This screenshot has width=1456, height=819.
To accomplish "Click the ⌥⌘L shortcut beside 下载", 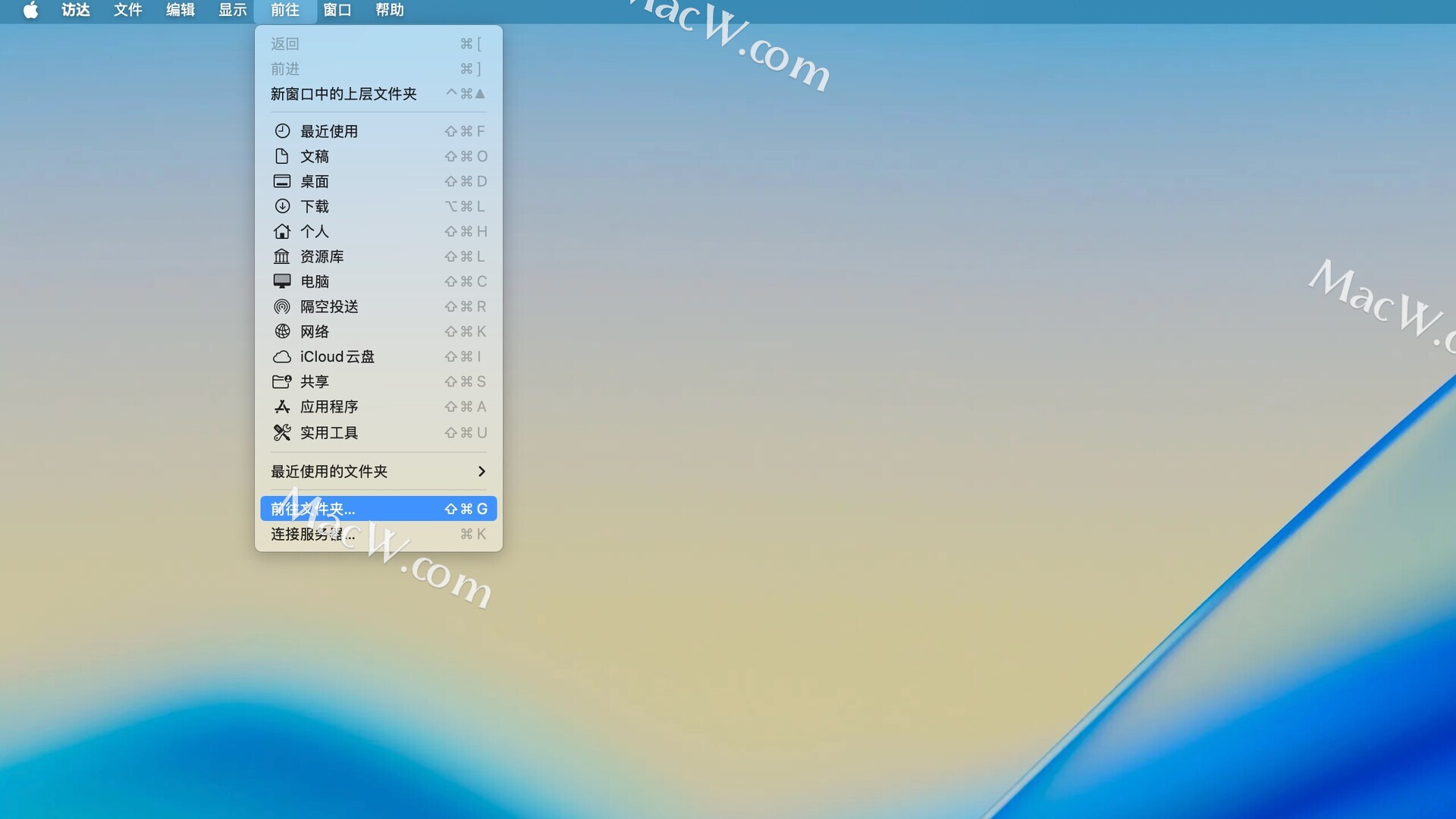I will tap(465, 206).
